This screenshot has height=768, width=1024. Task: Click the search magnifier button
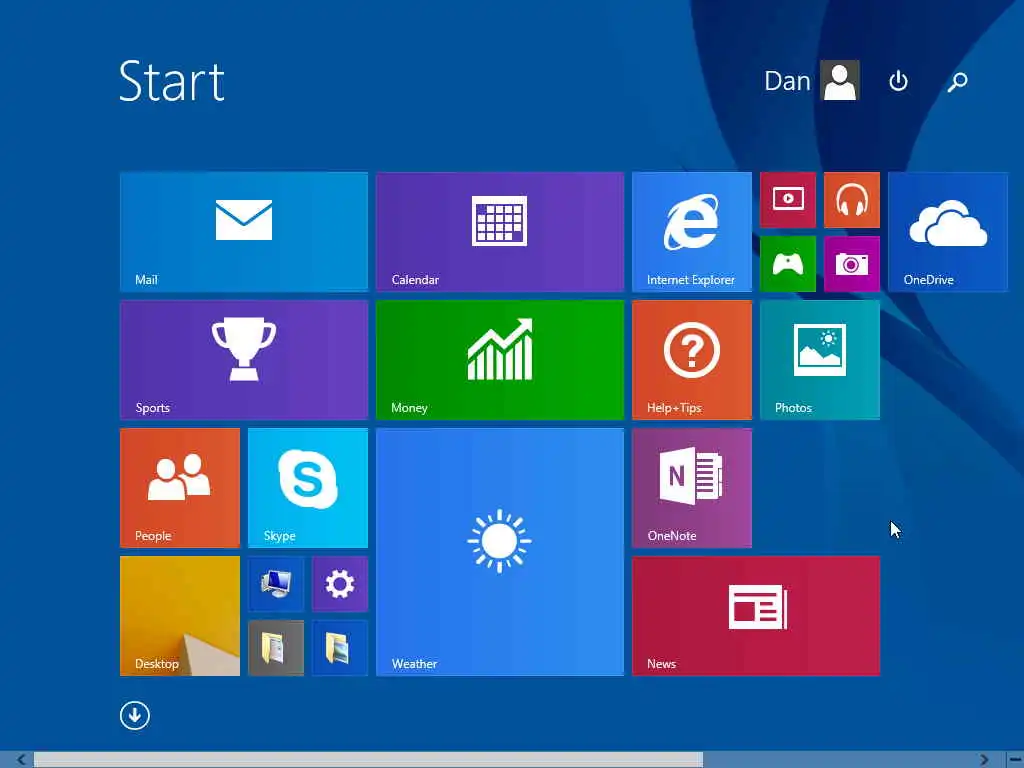(x=957, y=81)
